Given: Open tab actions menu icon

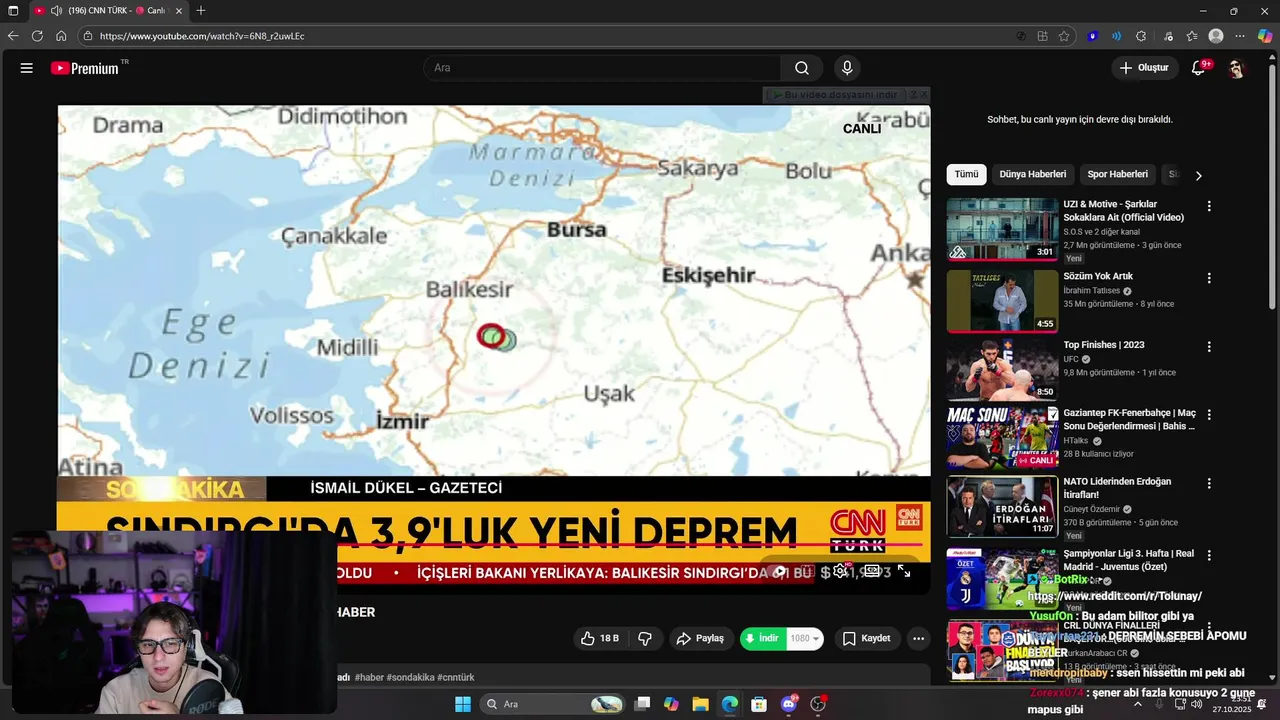Looking at the screenshot, I should click(x=13, y=11).
